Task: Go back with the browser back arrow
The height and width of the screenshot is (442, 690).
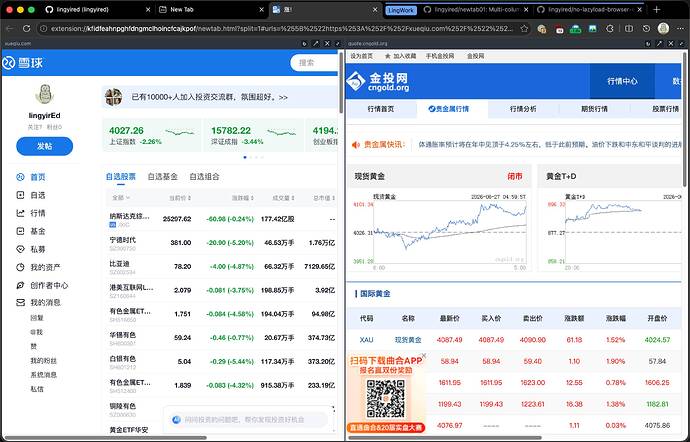Action: (10, 29)
